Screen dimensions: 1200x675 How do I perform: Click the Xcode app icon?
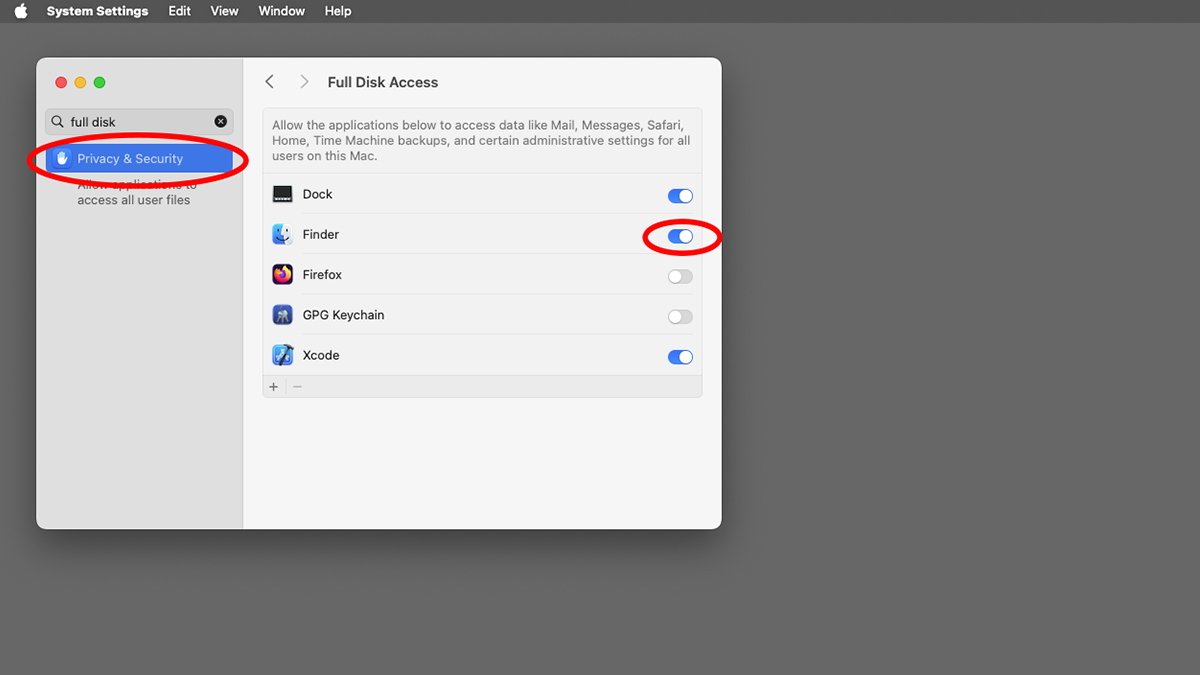(x=282, y=355)
